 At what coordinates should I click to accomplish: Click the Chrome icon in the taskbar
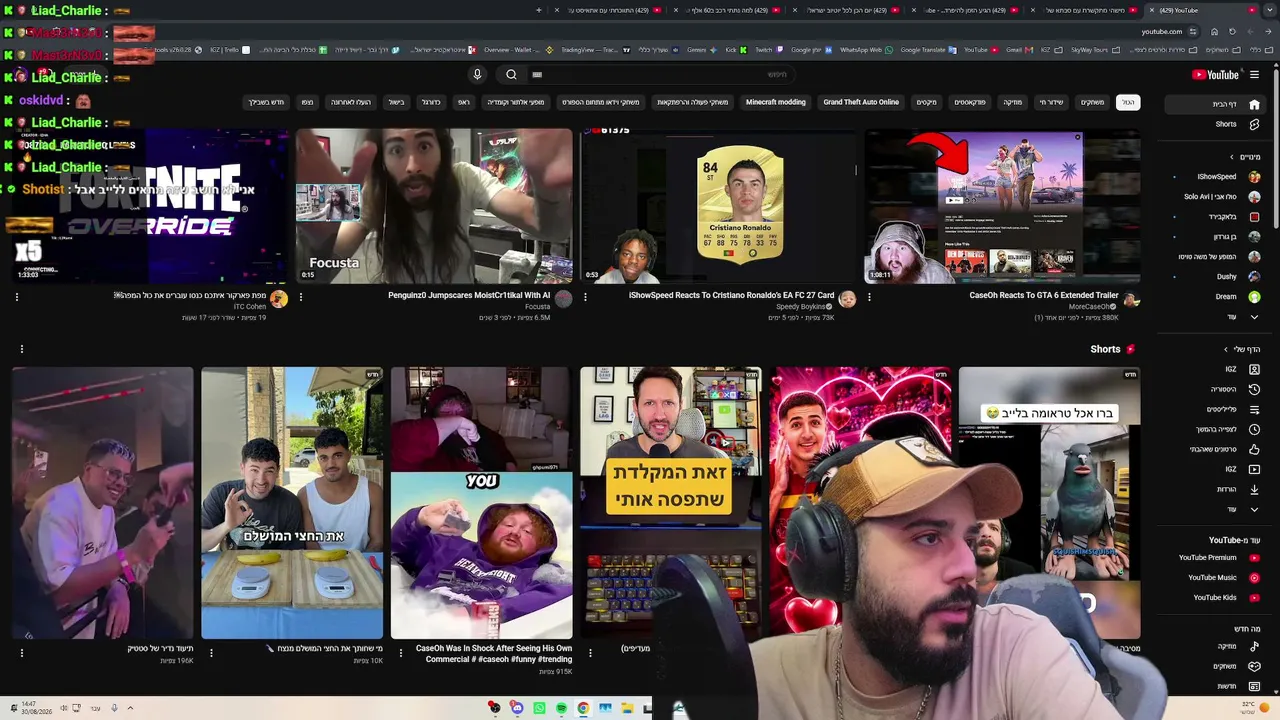(583, 708)
